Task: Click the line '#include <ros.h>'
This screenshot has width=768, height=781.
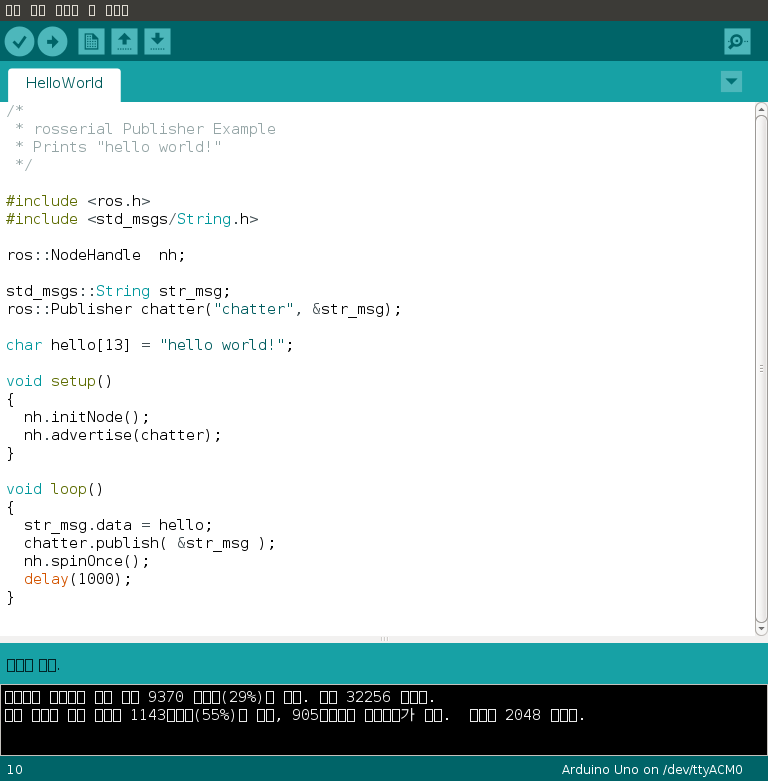Action: tap(78, 201)
